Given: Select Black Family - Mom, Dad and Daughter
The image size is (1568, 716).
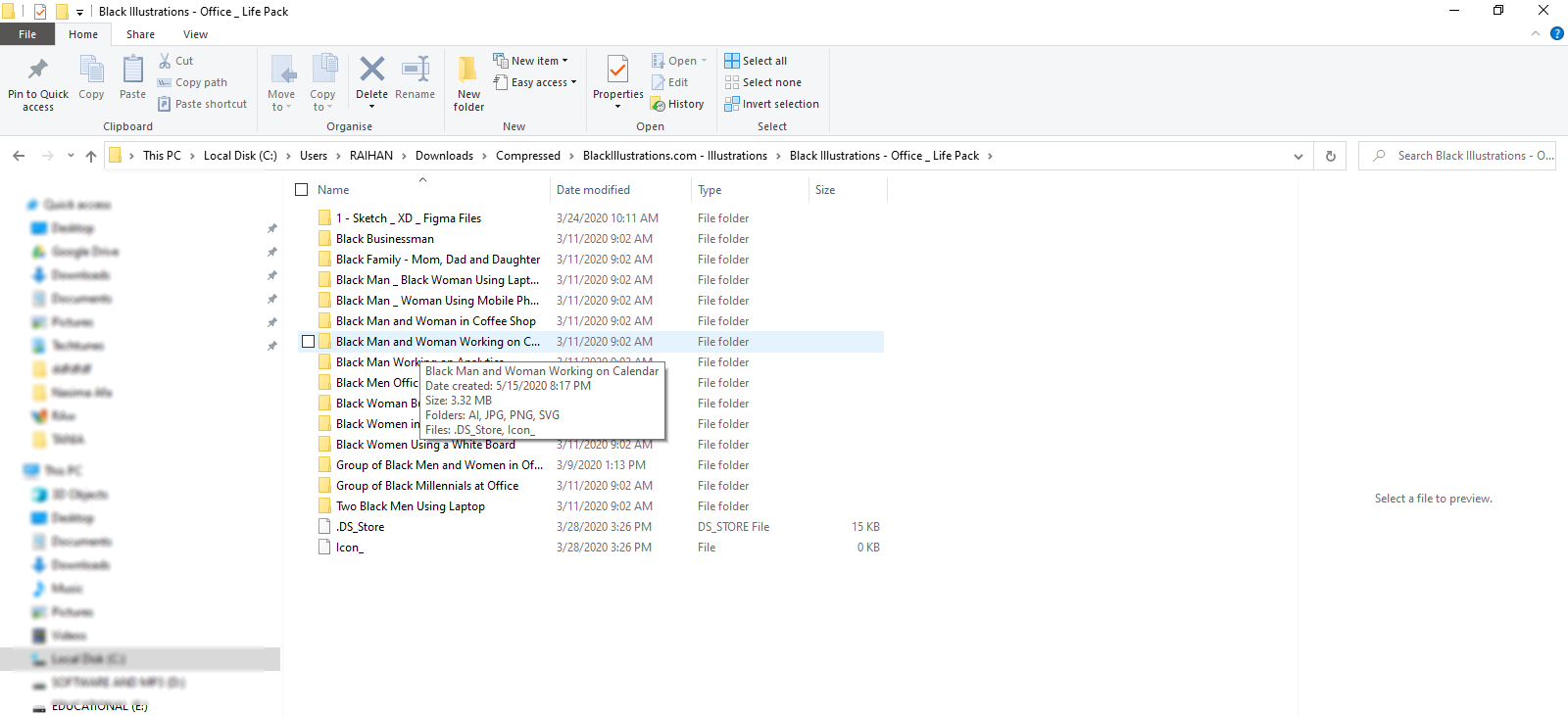Looking at the screenshot, I should (x=438, y=260).
